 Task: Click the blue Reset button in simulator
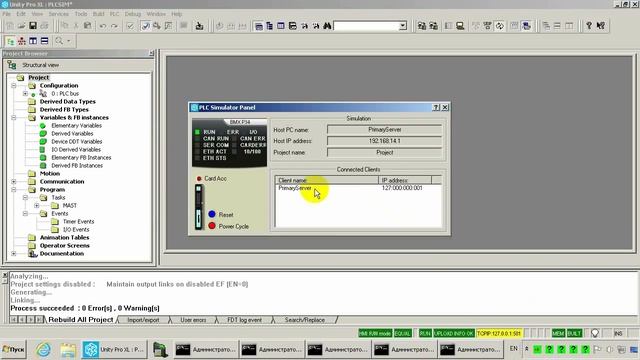(212, 214)
